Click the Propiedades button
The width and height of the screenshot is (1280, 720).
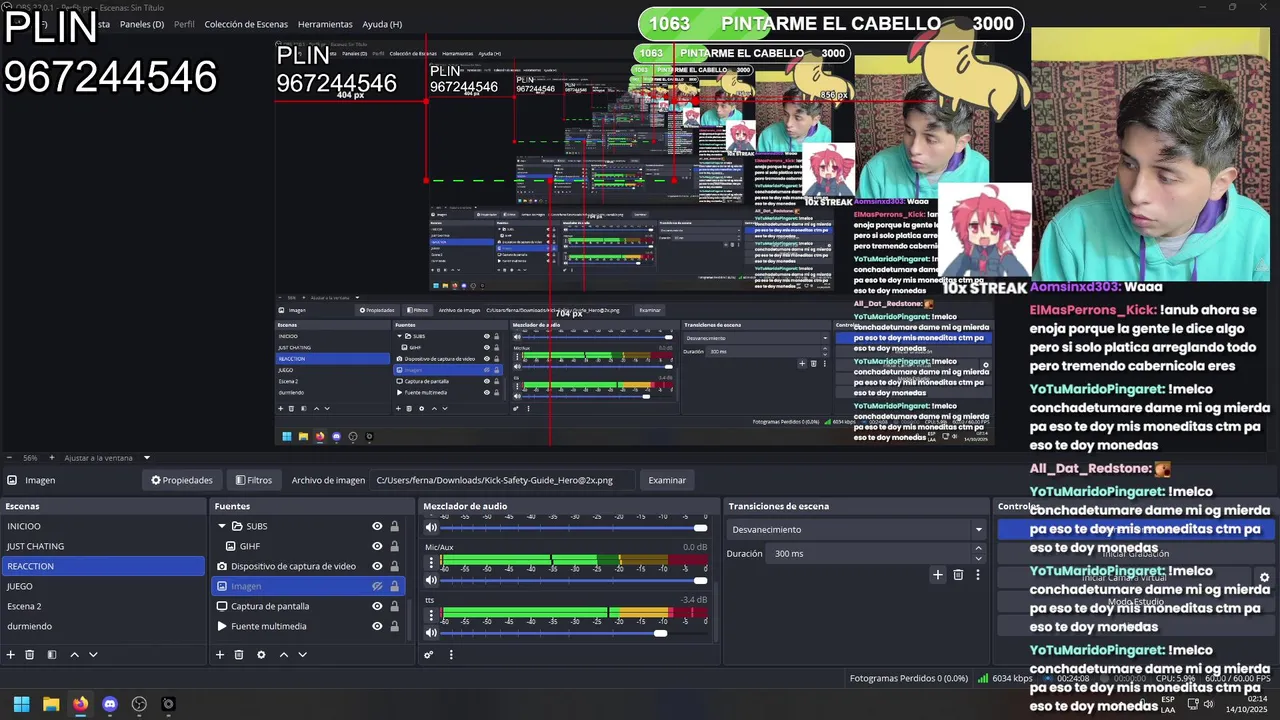pyautogui.click(x=182, y=480)
